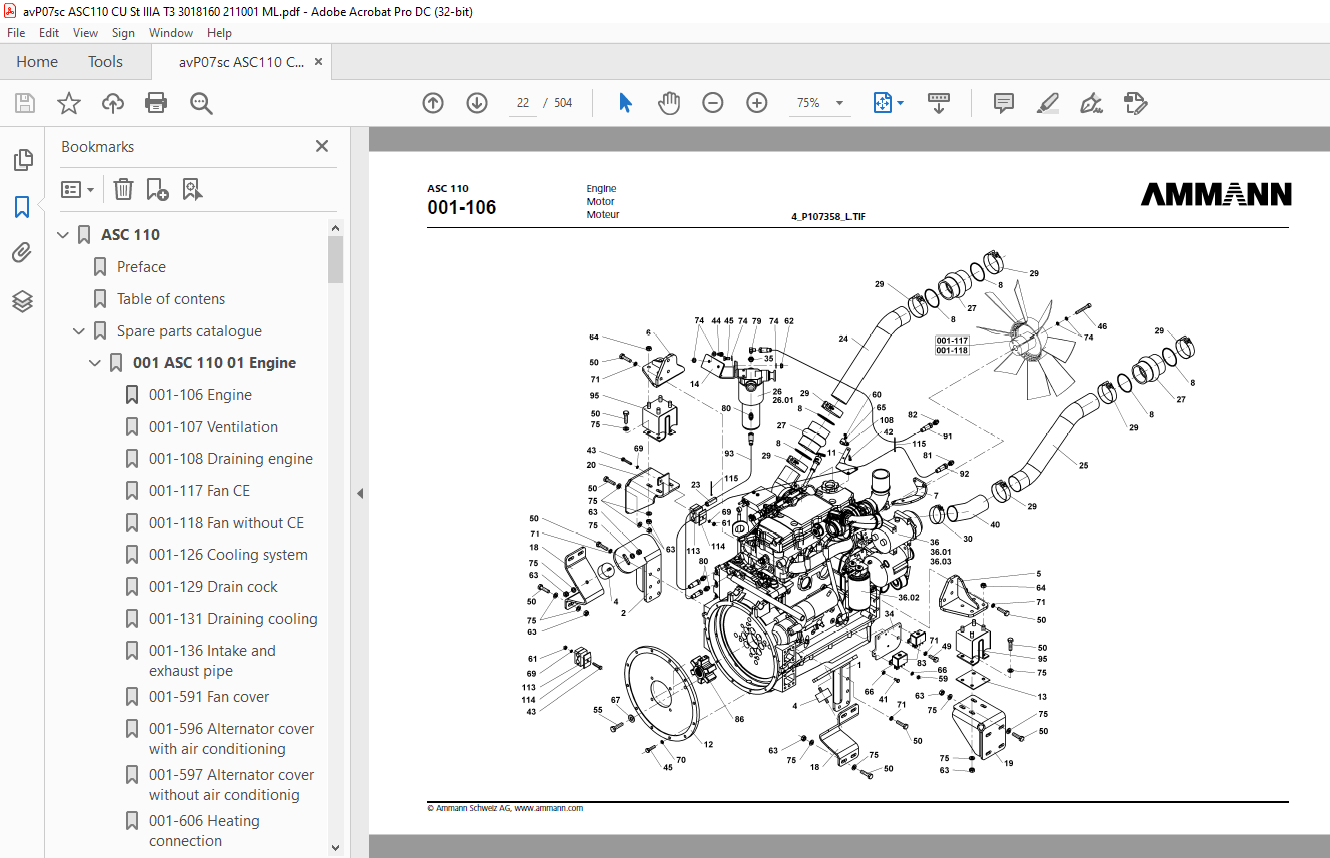Open the 001-117 Fan CE bookmark
Image resolution: width=1330 pixels, height=858 pixels.
point(199,491)
